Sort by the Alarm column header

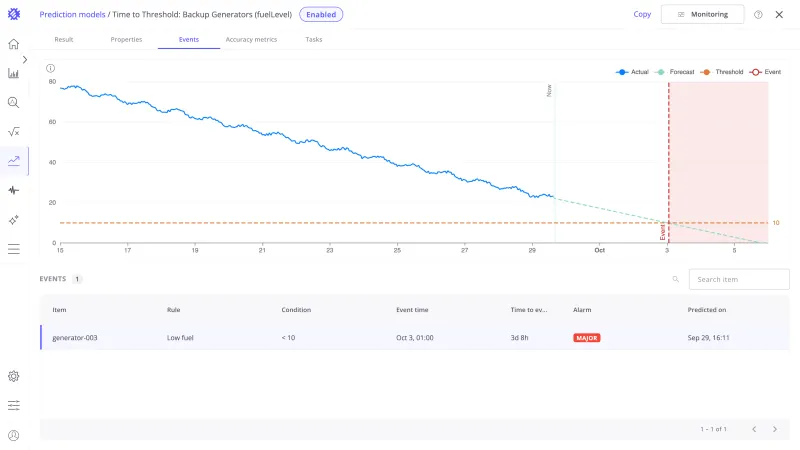(x=582, y=310)
